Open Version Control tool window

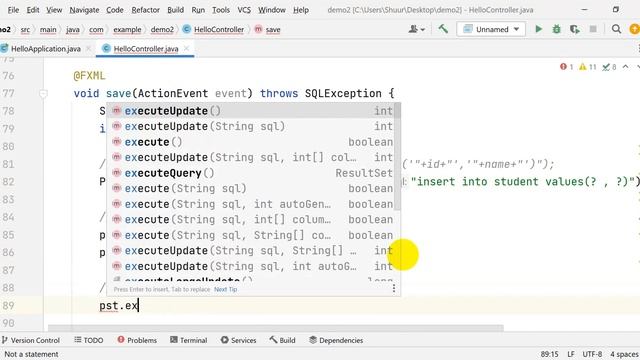31,340
